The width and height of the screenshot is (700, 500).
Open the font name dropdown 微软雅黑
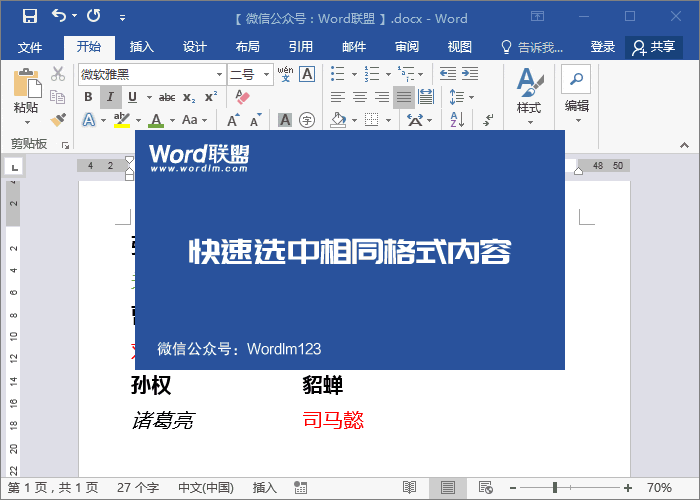(219, 74)
